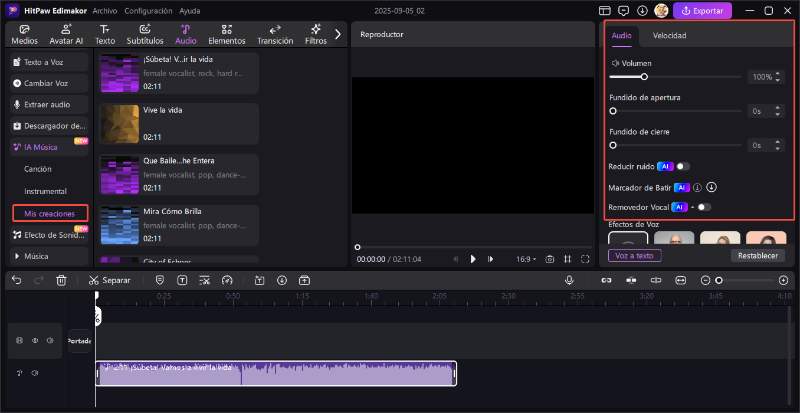Open downloads icon in the title bar
Image resolution: width=800 pixels, height=413 pixels.
(642, 11)
